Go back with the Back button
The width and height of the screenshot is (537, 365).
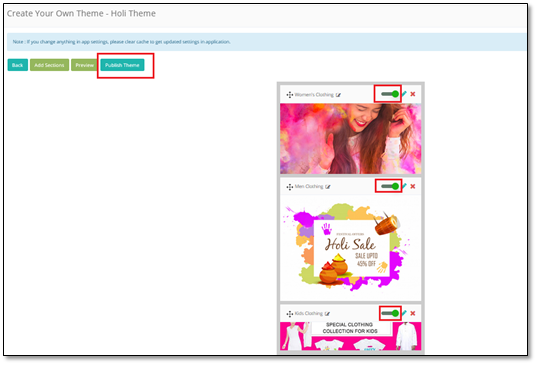coord(17,65)
